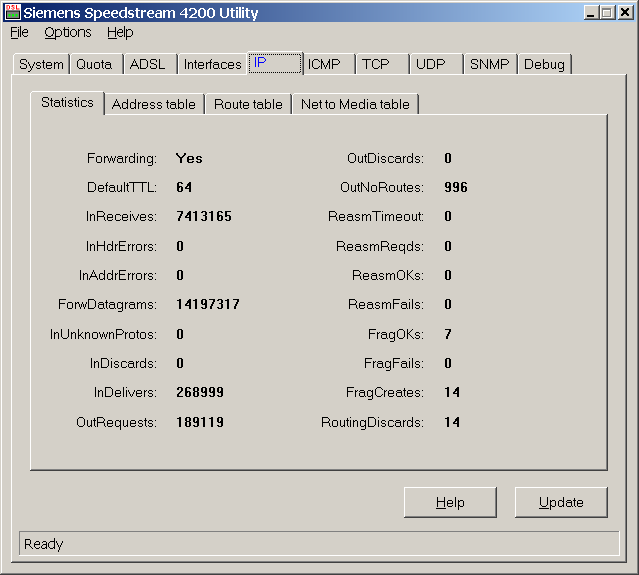This screenshot has width=639, height=575.
Task: Open the Options menu
Action: point(68,32)
